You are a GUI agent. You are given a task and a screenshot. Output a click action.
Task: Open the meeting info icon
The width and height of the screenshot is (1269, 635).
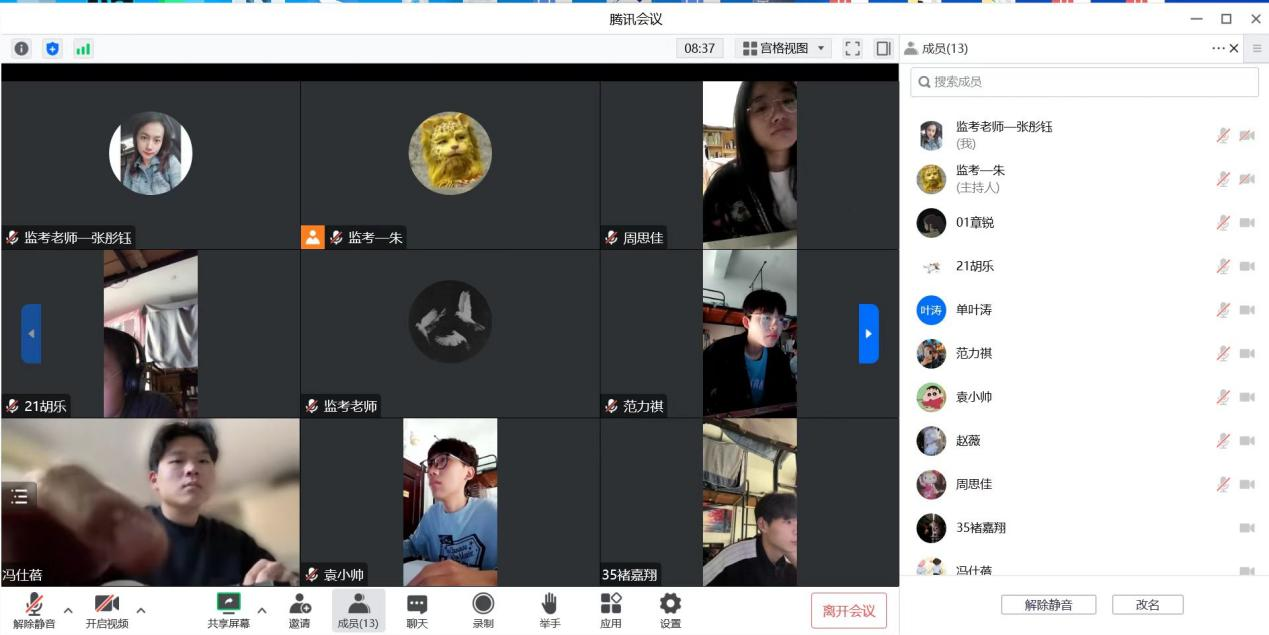(x=21, y=48)
